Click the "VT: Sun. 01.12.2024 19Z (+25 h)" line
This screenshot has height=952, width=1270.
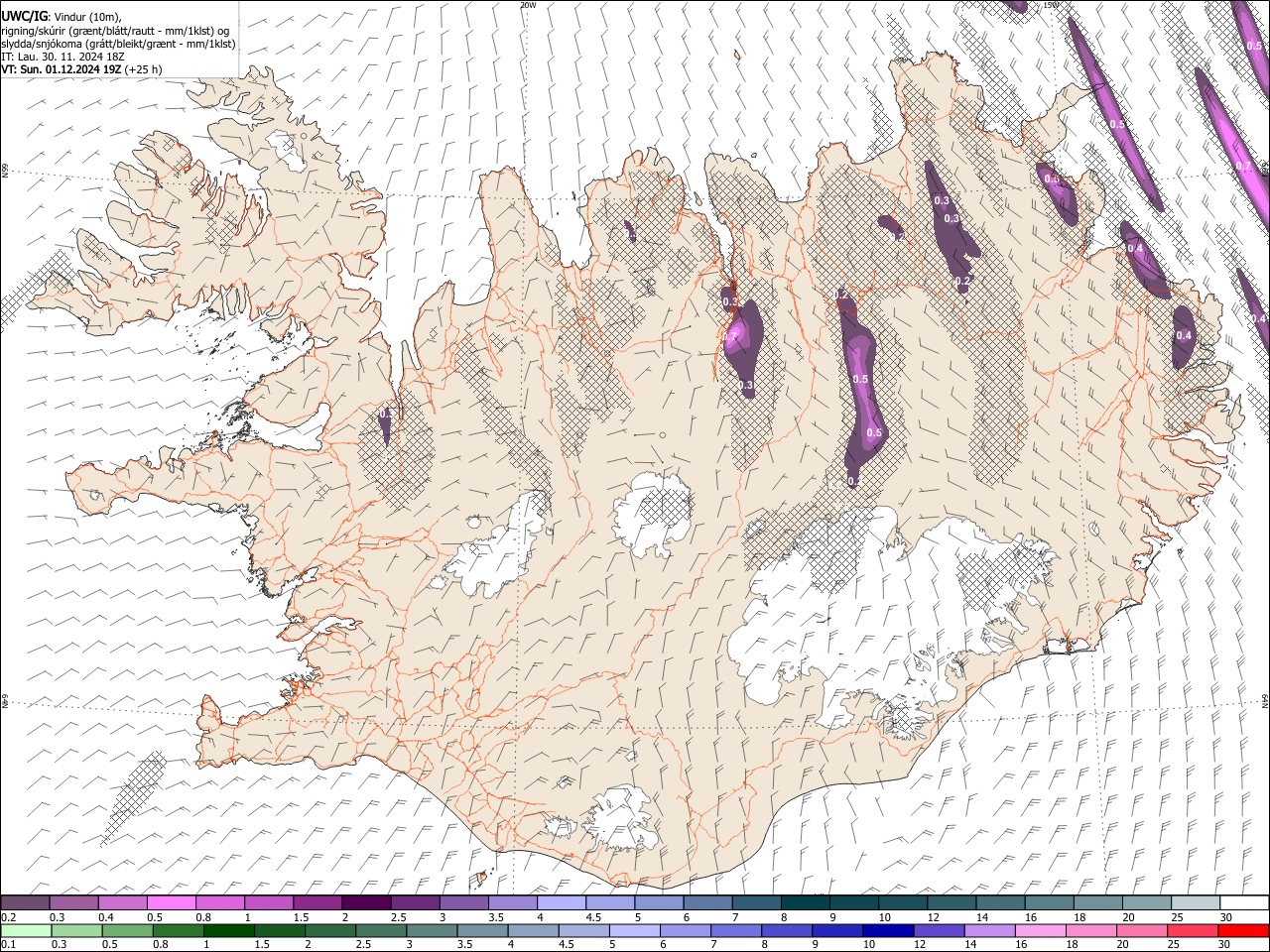click(x=81, y=69)
